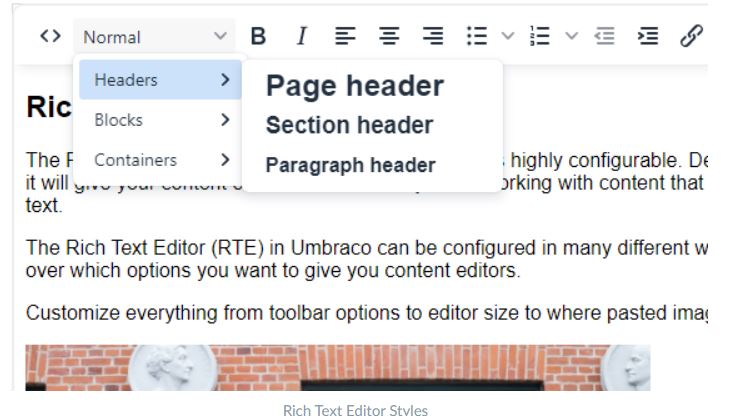
Task: Open the Normal formats dropdown
Action: tap(154, 36)
